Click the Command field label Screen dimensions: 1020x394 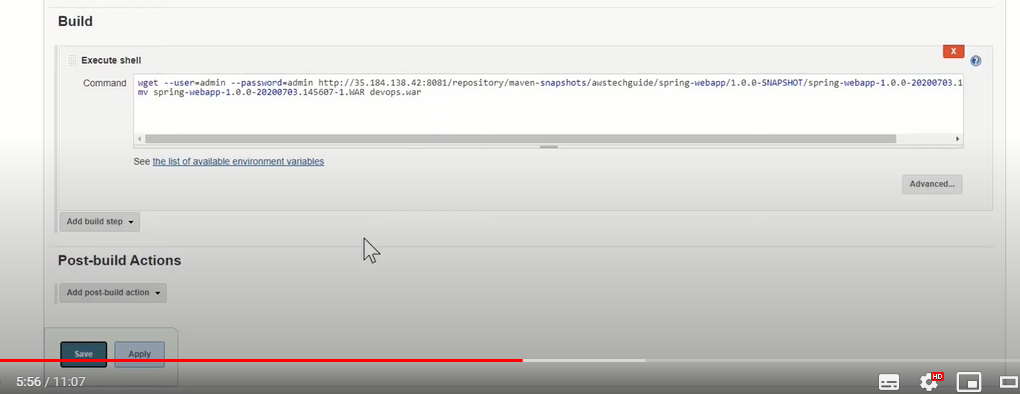[x=105, y=83]
